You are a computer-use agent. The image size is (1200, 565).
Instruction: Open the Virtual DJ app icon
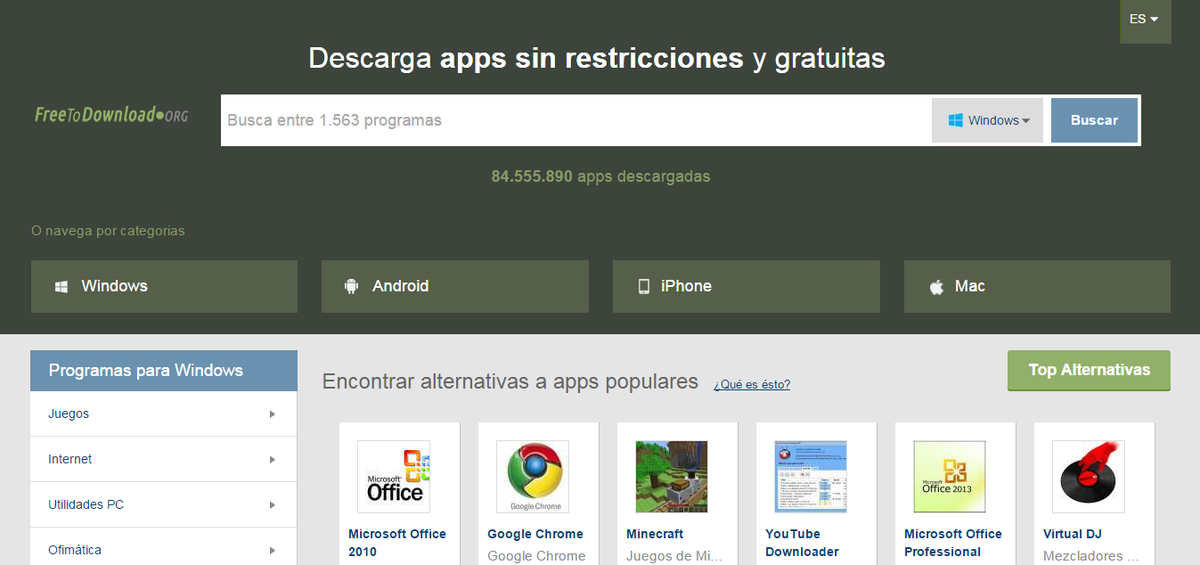(x=1089, y=477)
